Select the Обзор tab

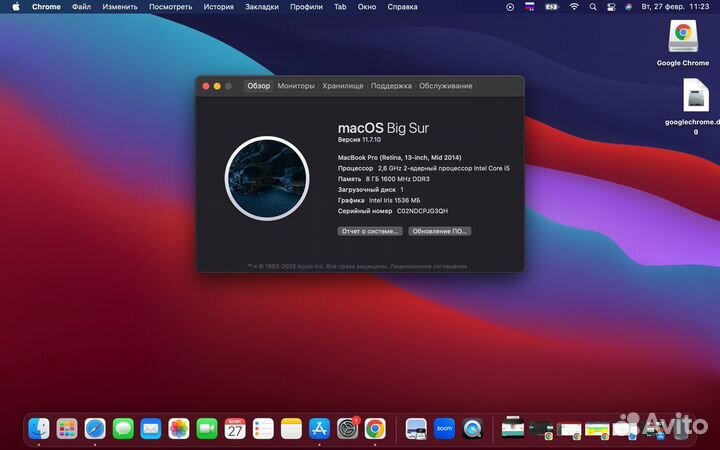259,86
